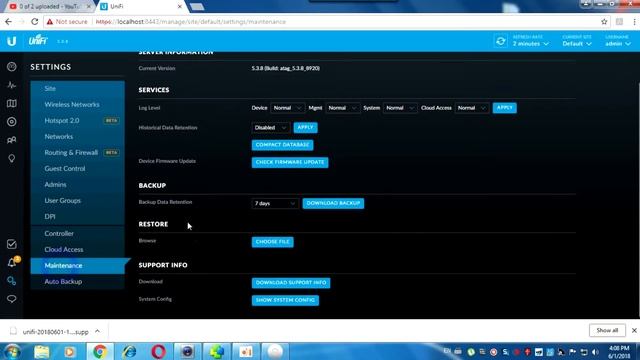
Task: Open the System log level dropdown
Action: pyautogui.click(x=400, y=108)
